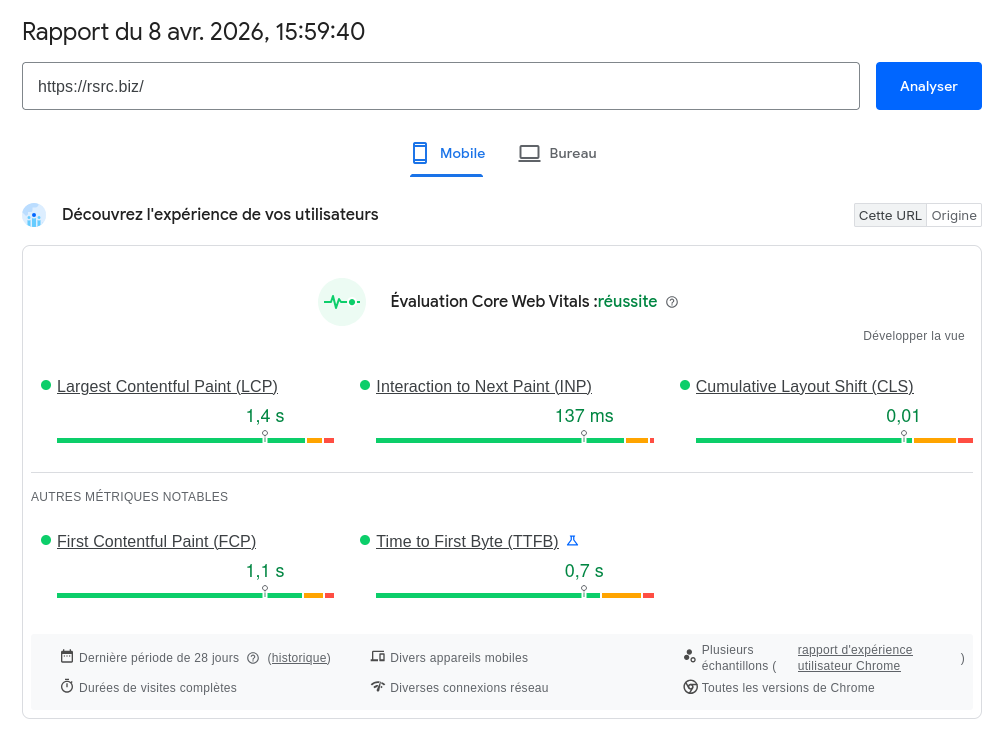The width and height of the screenshot is (999, 731).
Task: Click the rapport d'expérience utilisateur Chrome link
Action: (854, 657)
